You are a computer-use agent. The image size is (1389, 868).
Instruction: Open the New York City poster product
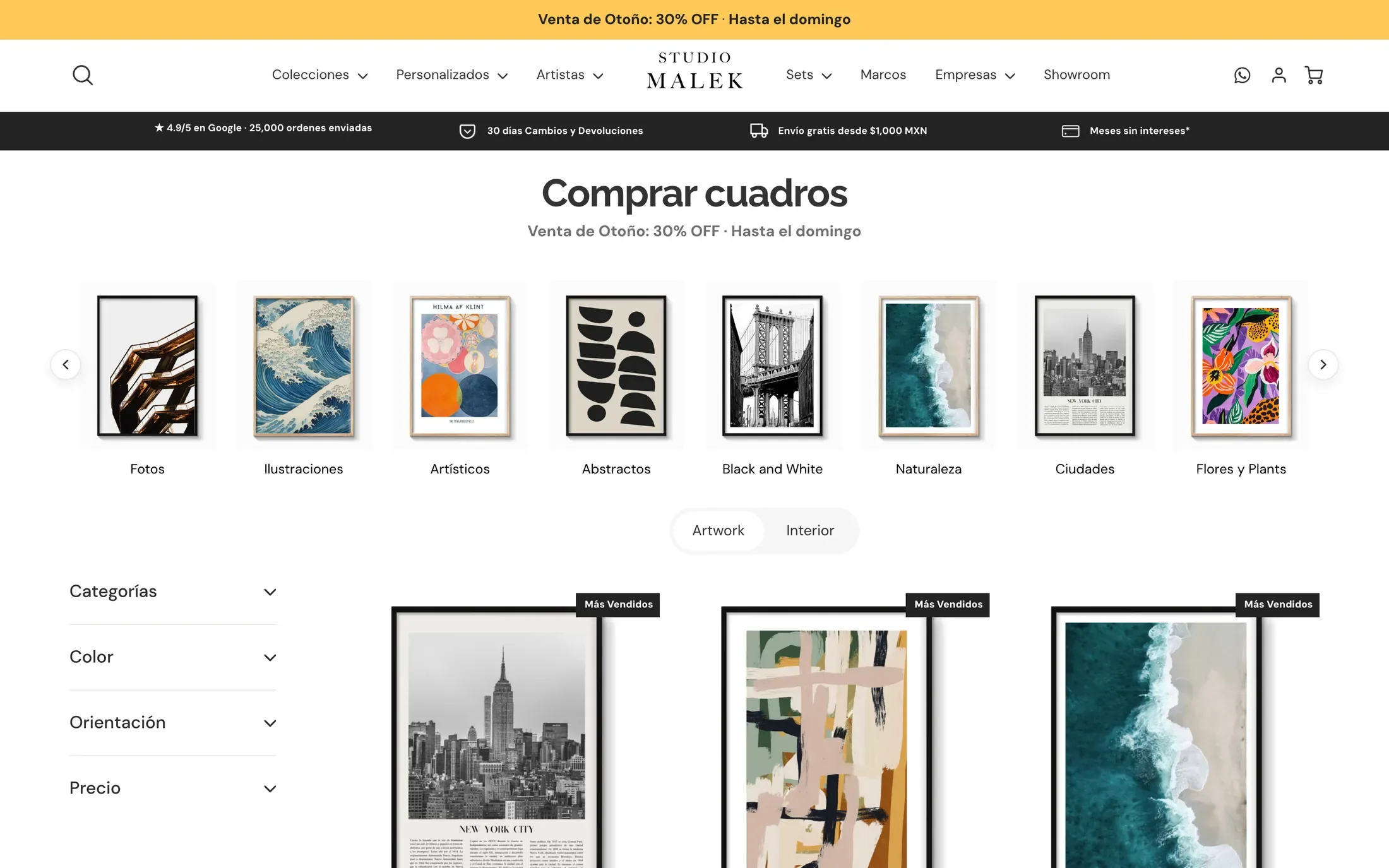tap(497, 737)
